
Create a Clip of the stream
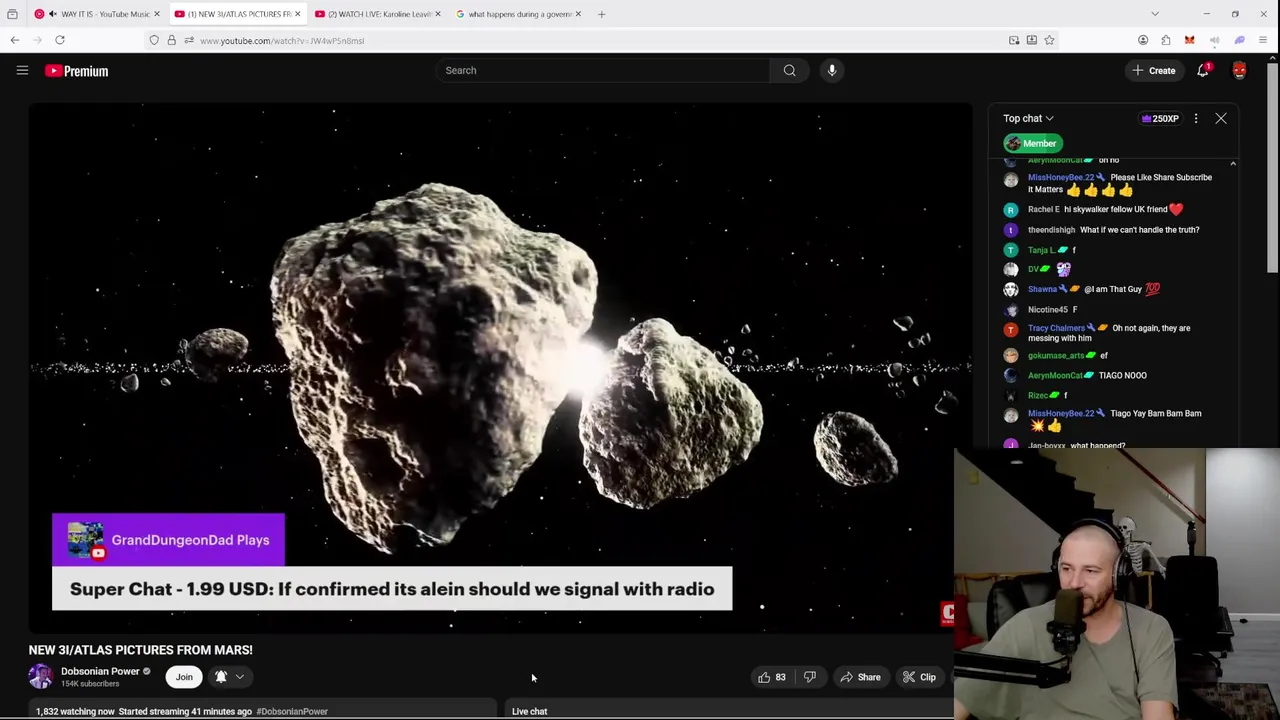918,677
